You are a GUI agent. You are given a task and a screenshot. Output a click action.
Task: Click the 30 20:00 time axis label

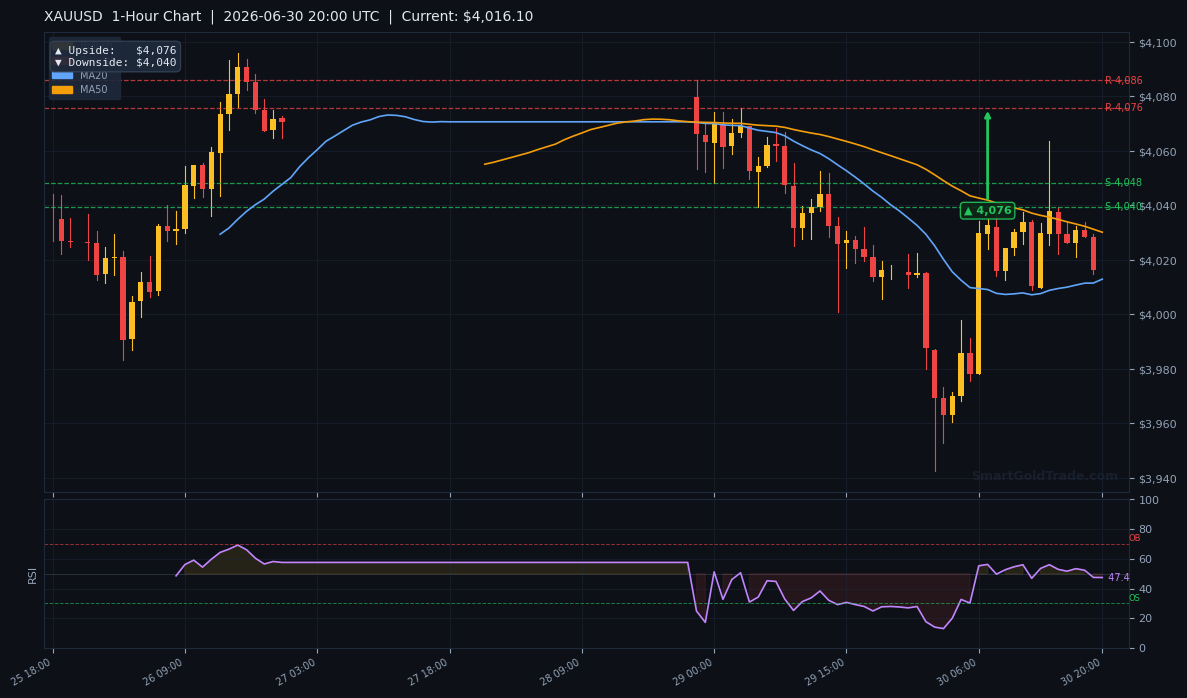(x=1082, y=672)
